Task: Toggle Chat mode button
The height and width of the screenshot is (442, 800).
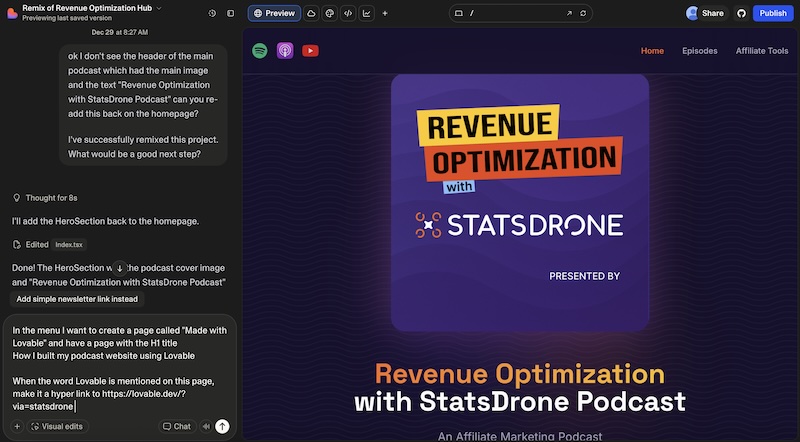Action: point(177,426)
